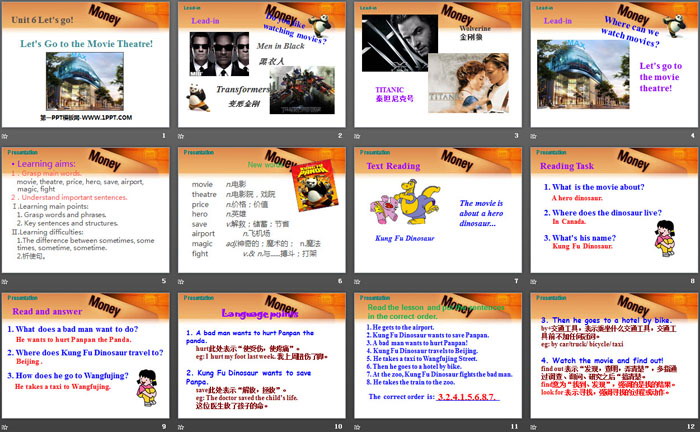Click slide number 8 label
This screenshot has width=700, height=432.
pyautogui.click(x=693, y=281)
